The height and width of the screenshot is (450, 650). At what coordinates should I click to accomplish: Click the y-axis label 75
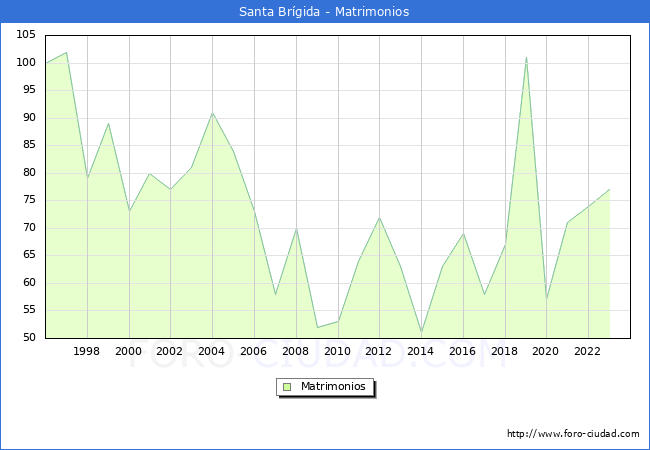coord(29,200)
